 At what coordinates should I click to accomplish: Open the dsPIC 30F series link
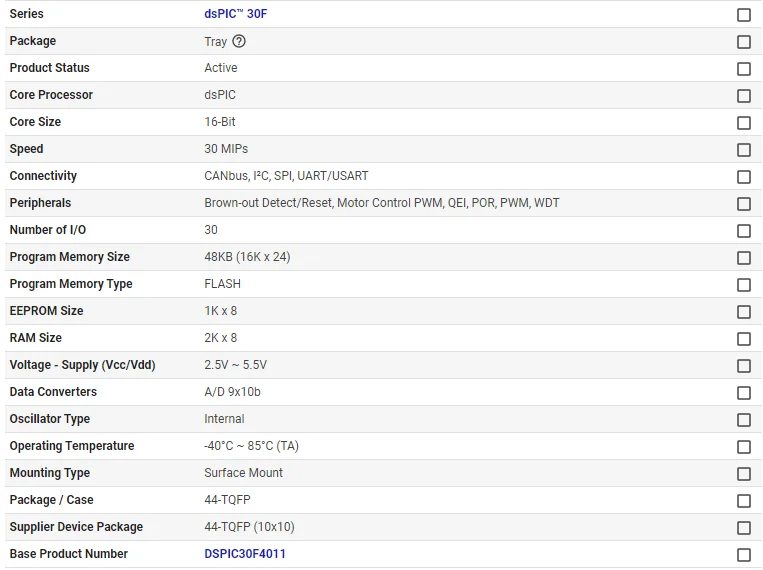(236, 14)
